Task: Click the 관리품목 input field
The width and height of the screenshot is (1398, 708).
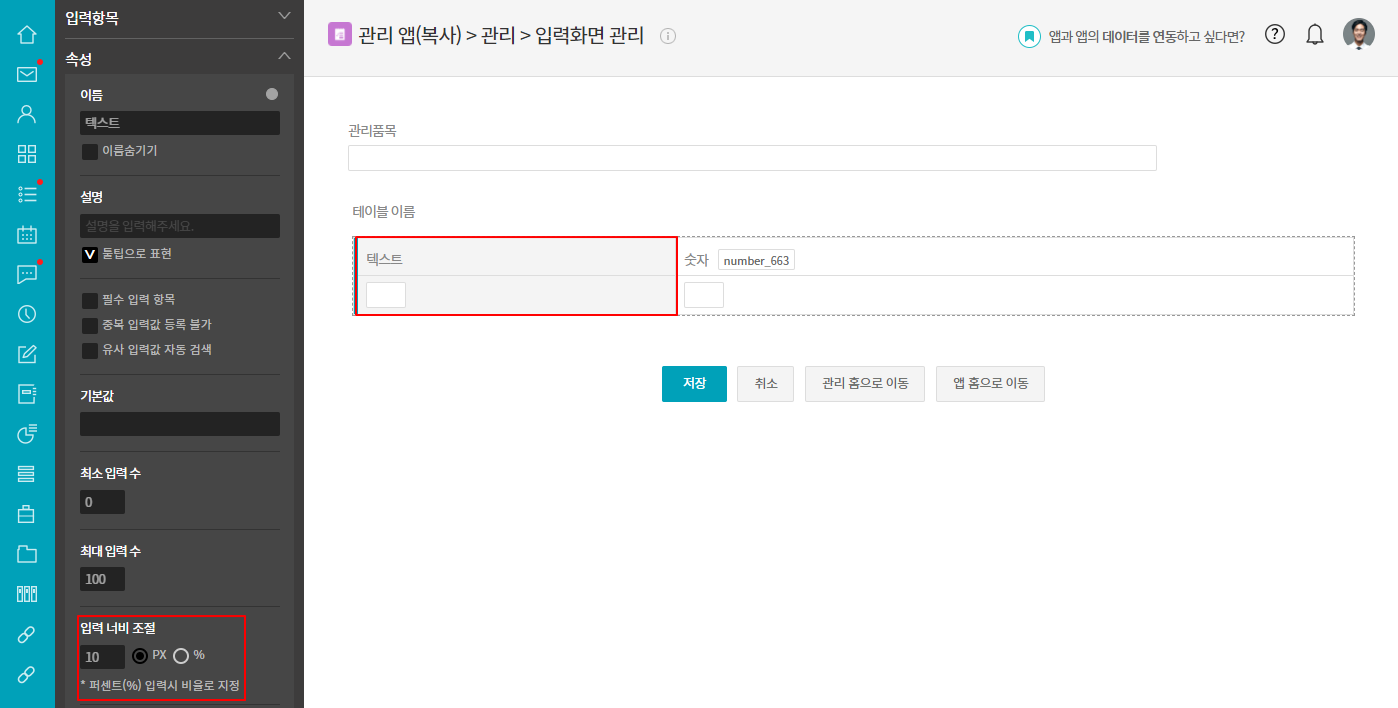Action: pyautogui.click(x=752, y=158)
